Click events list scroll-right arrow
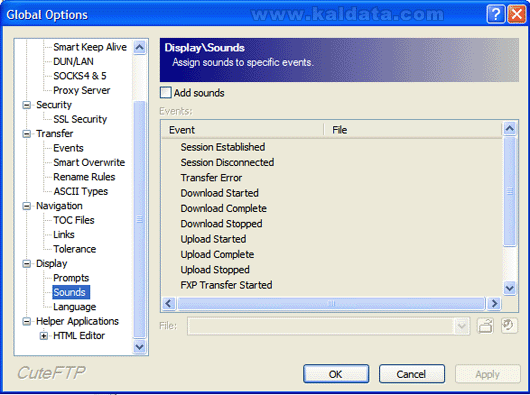Viewport: 530px width, 395px height. click(494, 303)
